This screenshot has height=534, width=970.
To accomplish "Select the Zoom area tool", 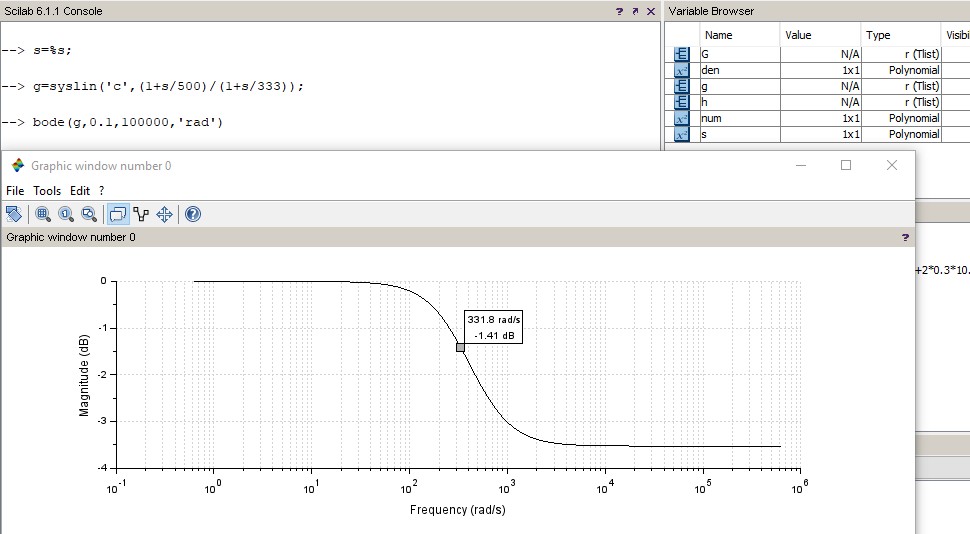I will tap(43, 214).
